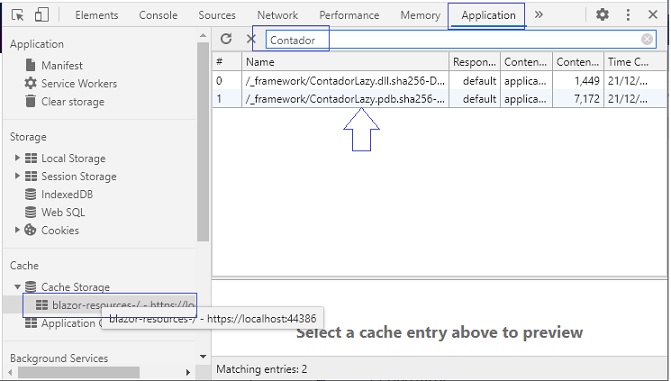Click the sidebar scroll right arrow

(188, 372)
